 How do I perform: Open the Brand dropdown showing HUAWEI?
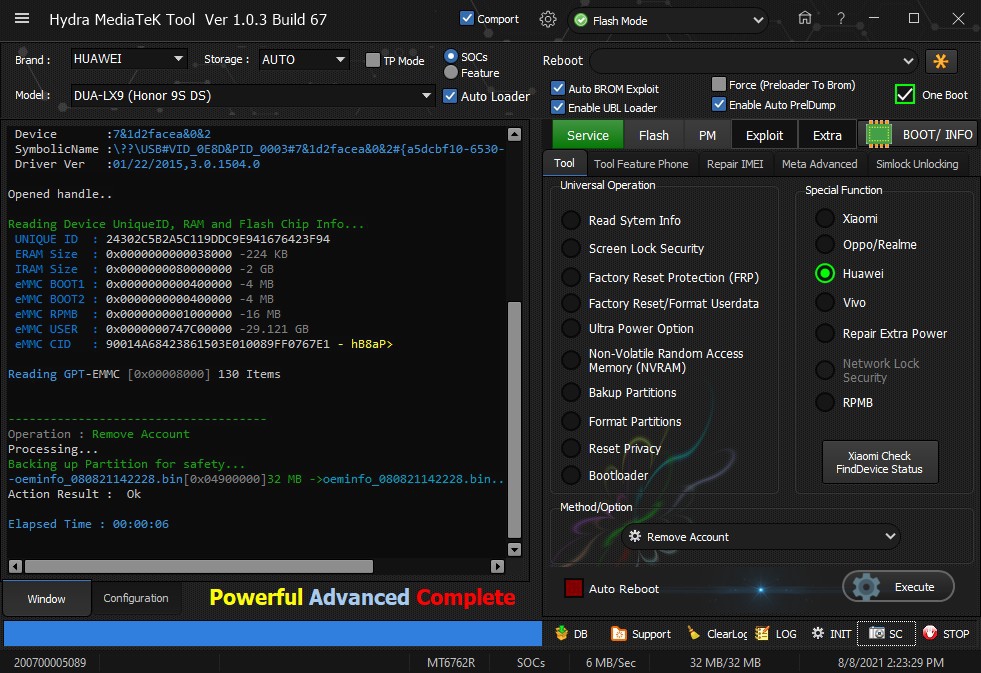coord(128,59)
